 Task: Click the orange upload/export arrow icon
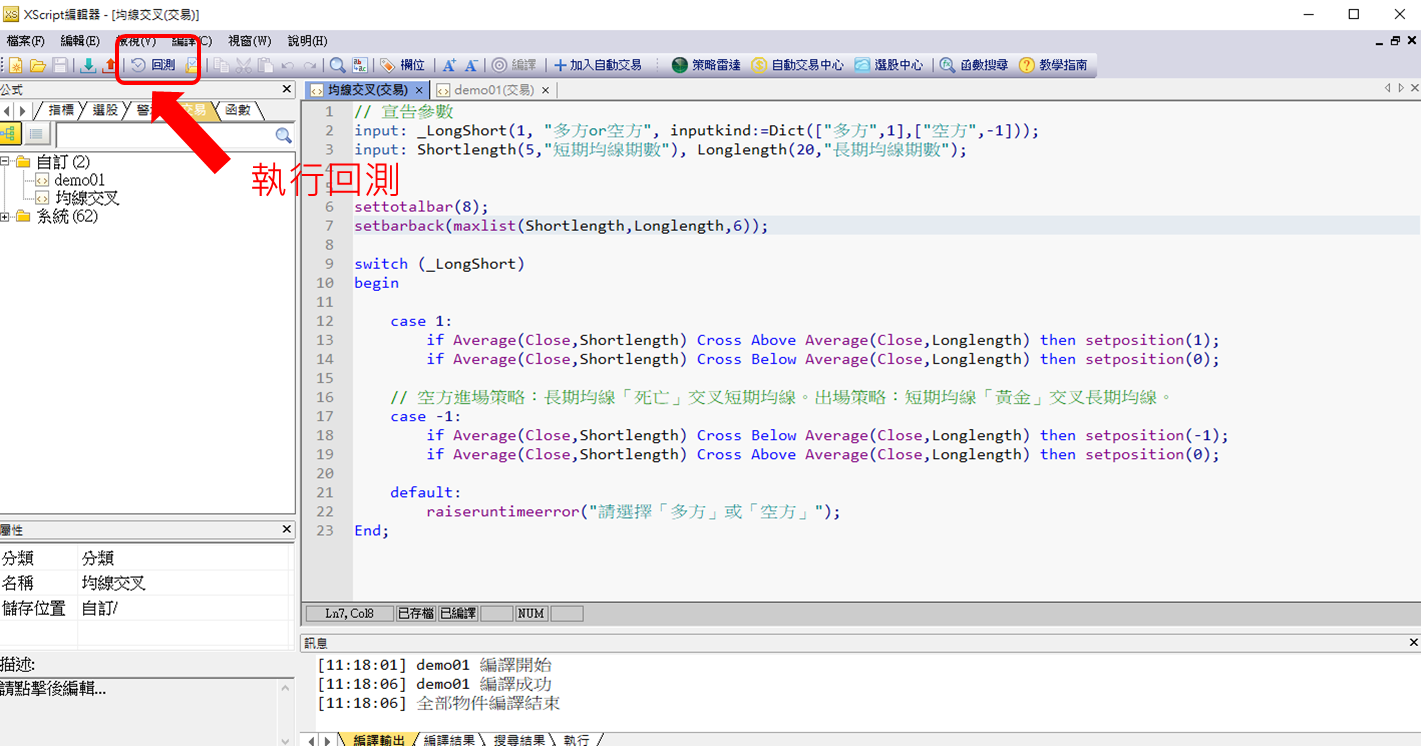(108, 65)
